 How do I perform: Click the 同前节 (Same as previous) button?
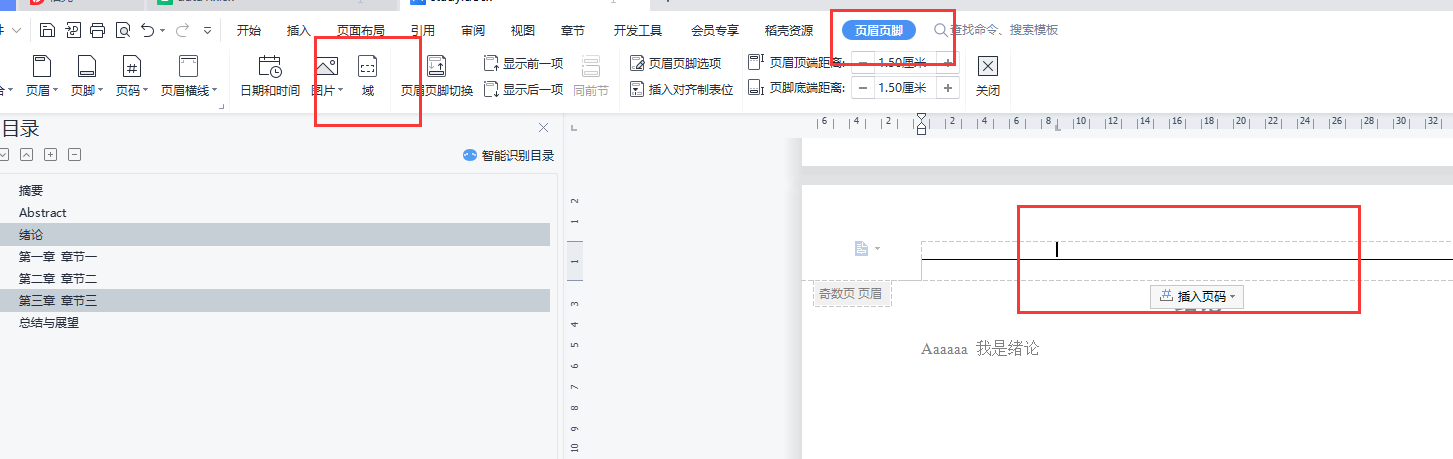pos(591,78)
